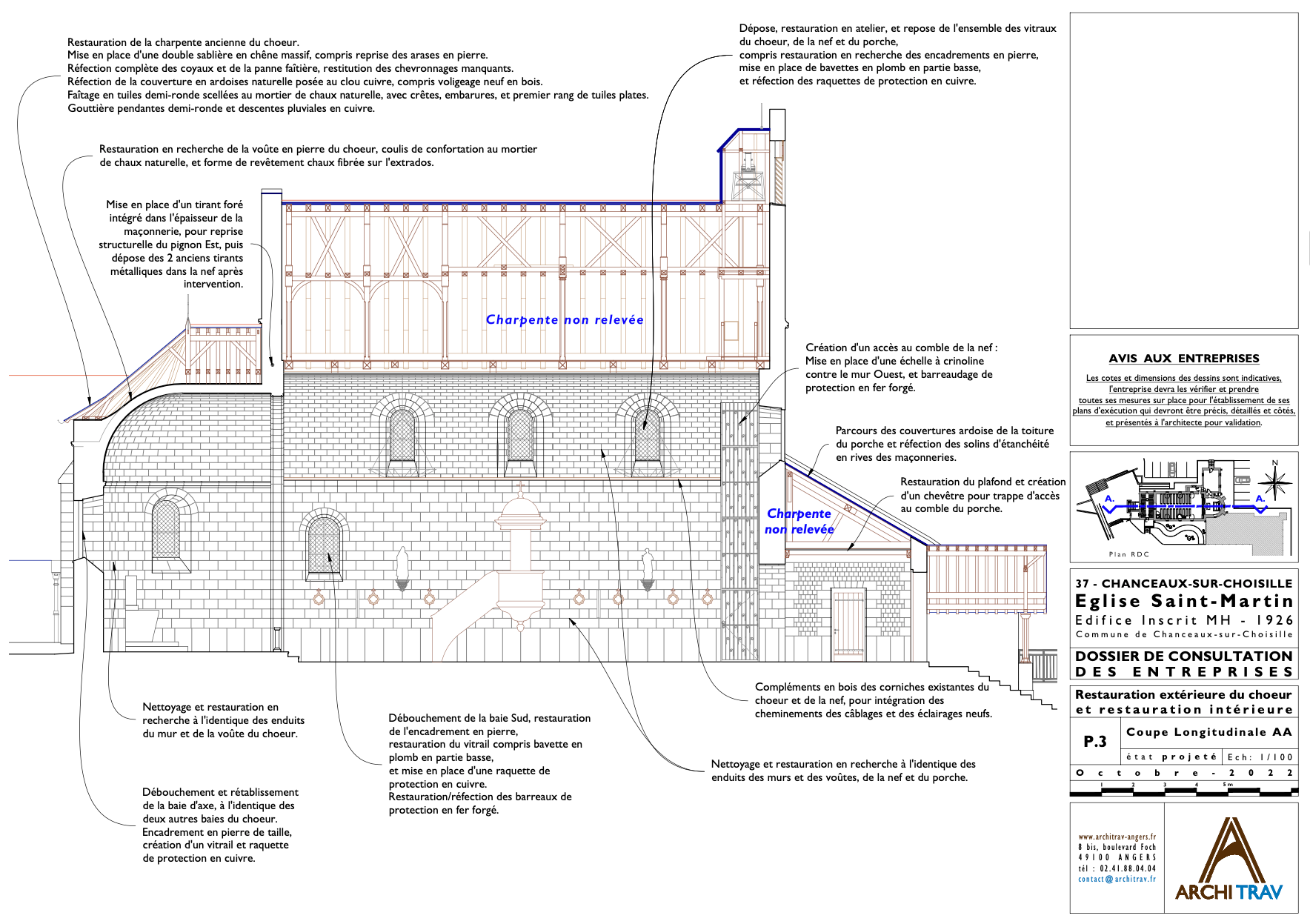This screenshot has height=924, width=1310.
Task: Click 'Restauration du plafond et création'
Action: (x=983, y=482)
